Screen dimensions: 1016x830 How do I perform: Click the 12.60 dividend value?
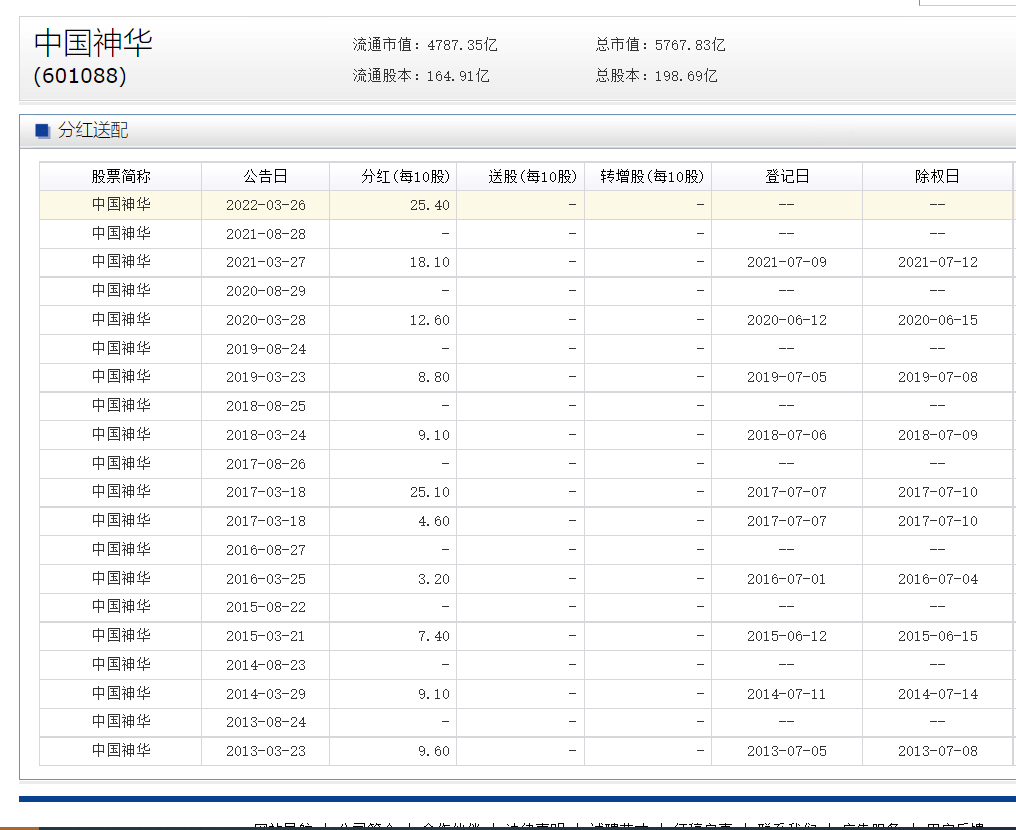430,320
